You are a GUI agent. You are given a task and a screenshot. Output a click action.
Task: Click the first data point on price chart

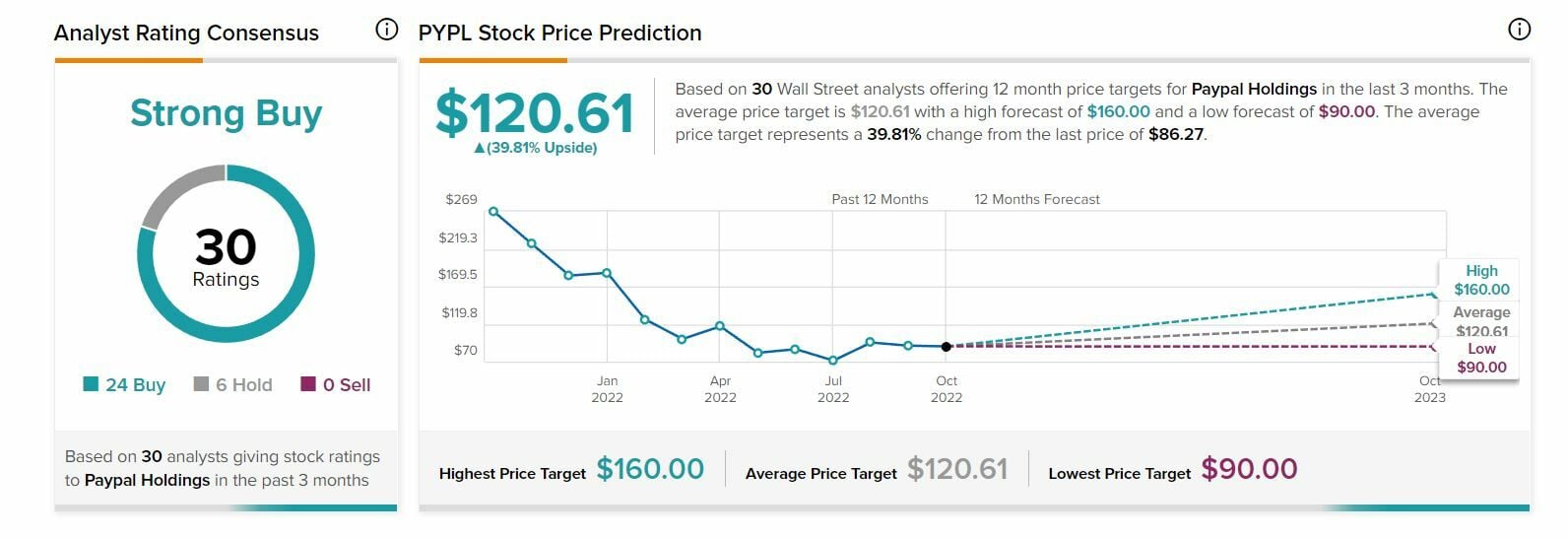point(493,211)
